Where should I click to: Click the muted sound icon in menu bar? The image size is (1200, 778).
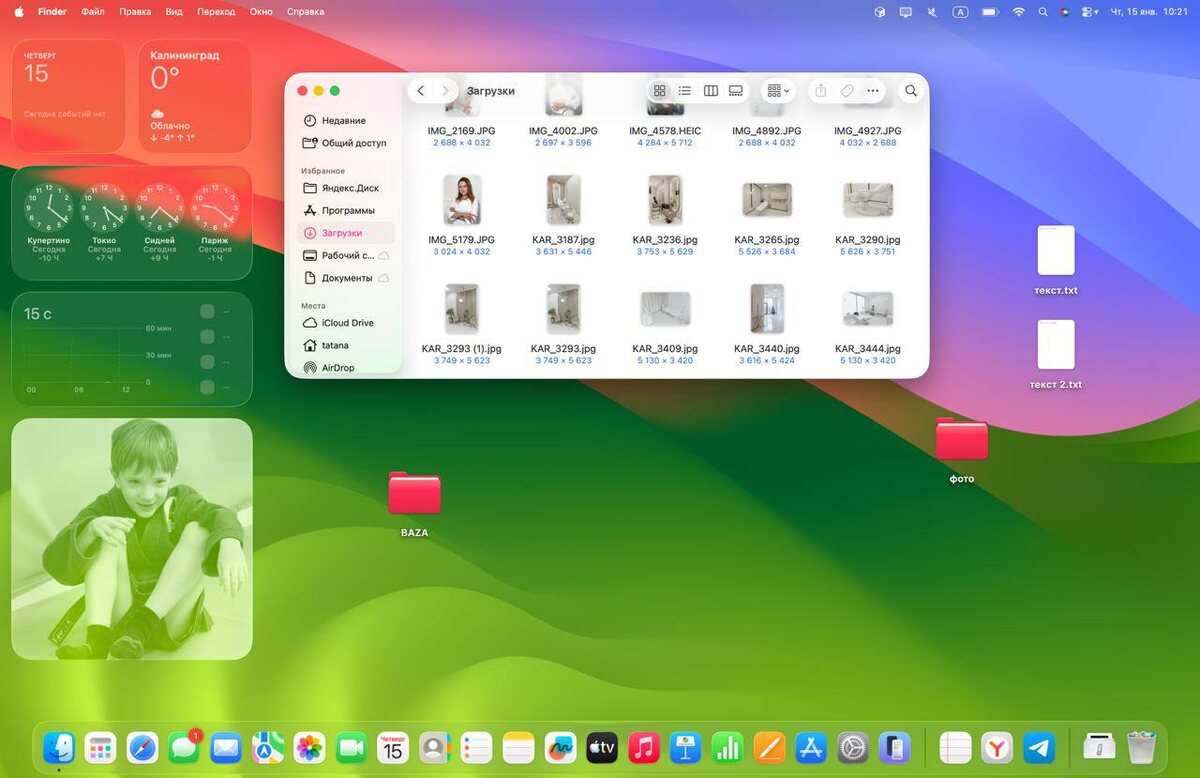(x=933, y=12)
